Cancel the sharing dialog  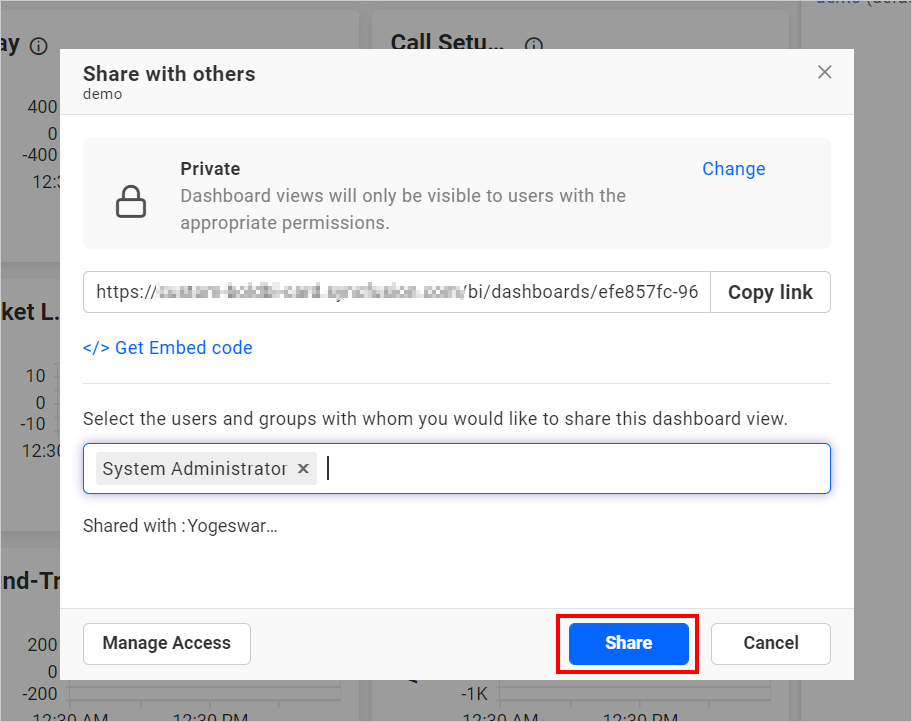pyautogui.click(x=770, y=643)
